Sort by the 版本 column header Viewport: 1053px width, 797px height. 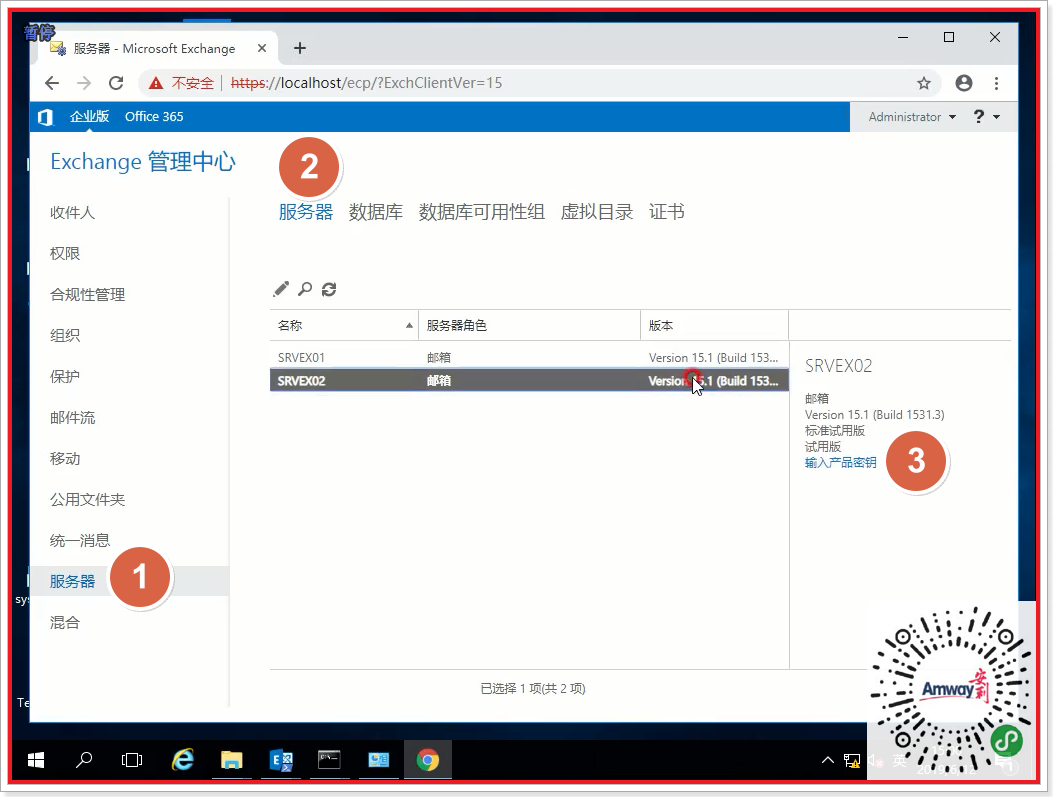coord(715,326)
